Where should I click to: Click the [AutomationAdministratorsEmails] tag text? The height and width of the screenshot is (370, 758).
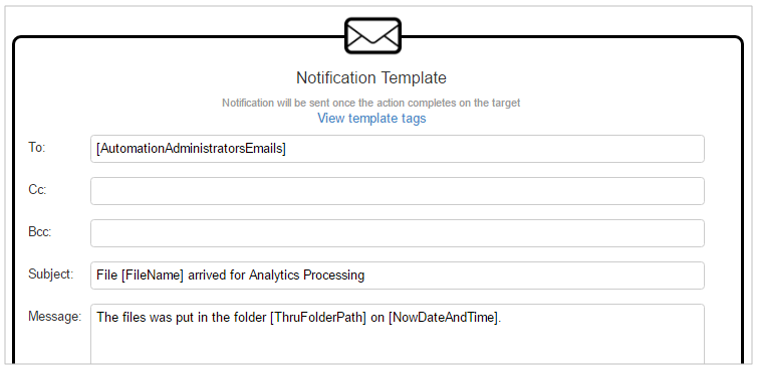click(191, 149)
